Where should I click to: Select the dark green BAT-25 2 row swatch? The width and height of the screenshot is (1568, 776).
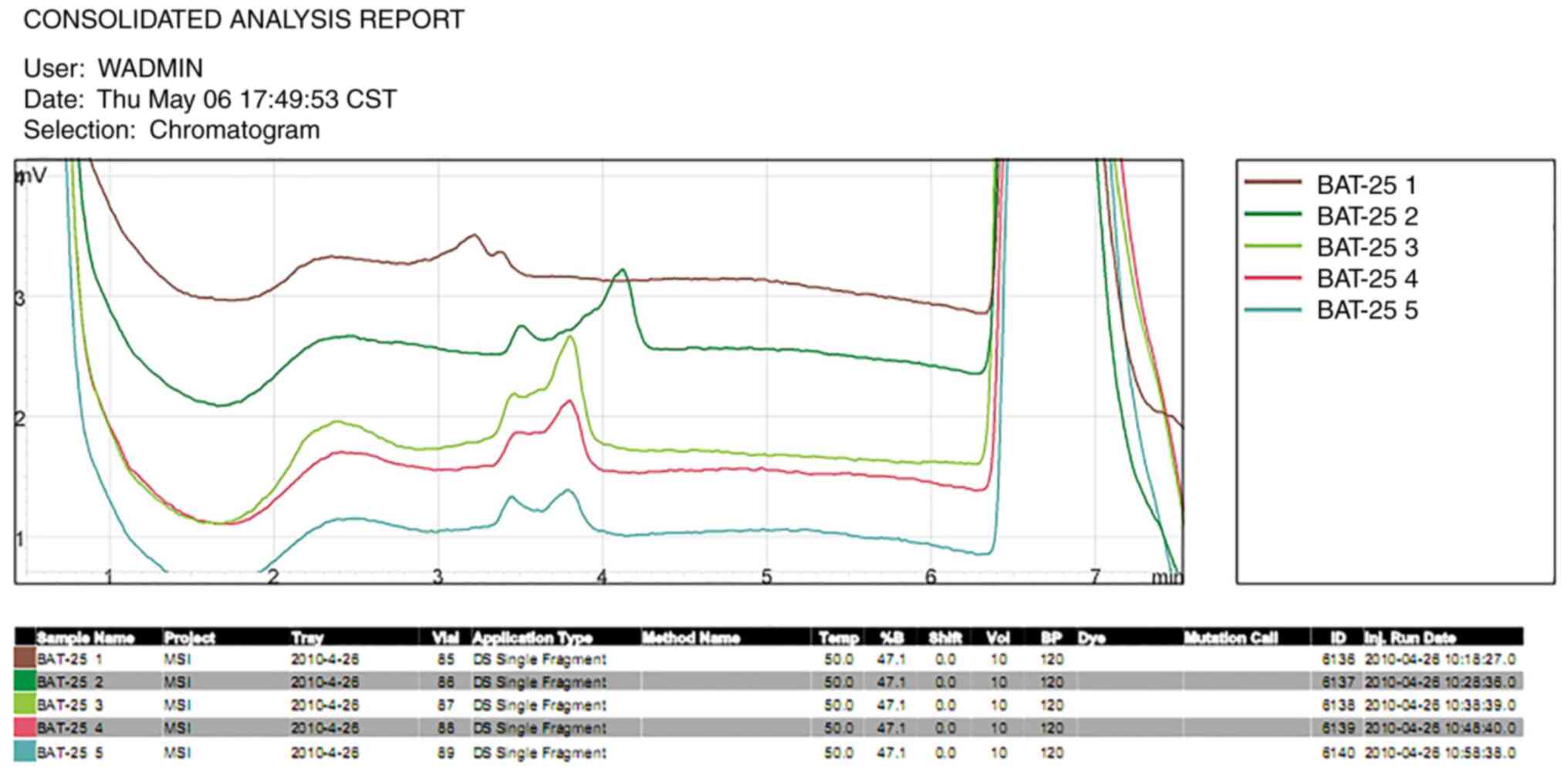click(25, 682)
